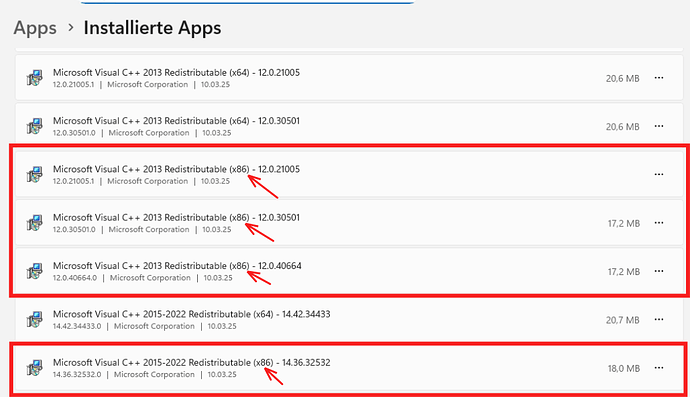Image resolution: width=690 pixels, height=397 pixels.
Task: Click version detail 14.36.32532.0
Action: [x=77, y=375]
